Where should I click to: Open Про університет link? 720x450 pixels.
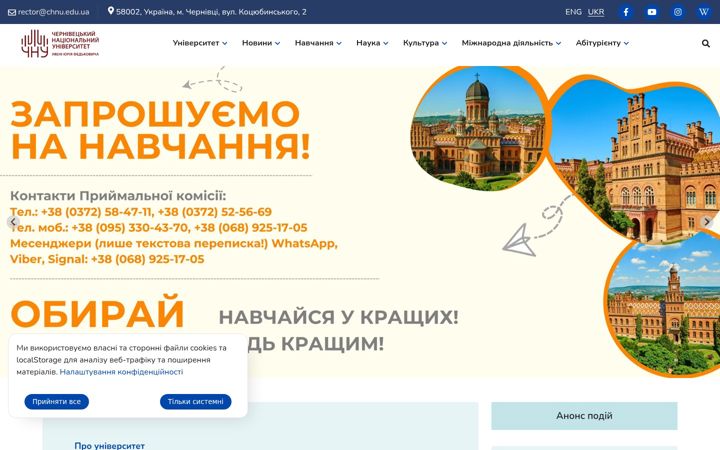pos(109,445)
